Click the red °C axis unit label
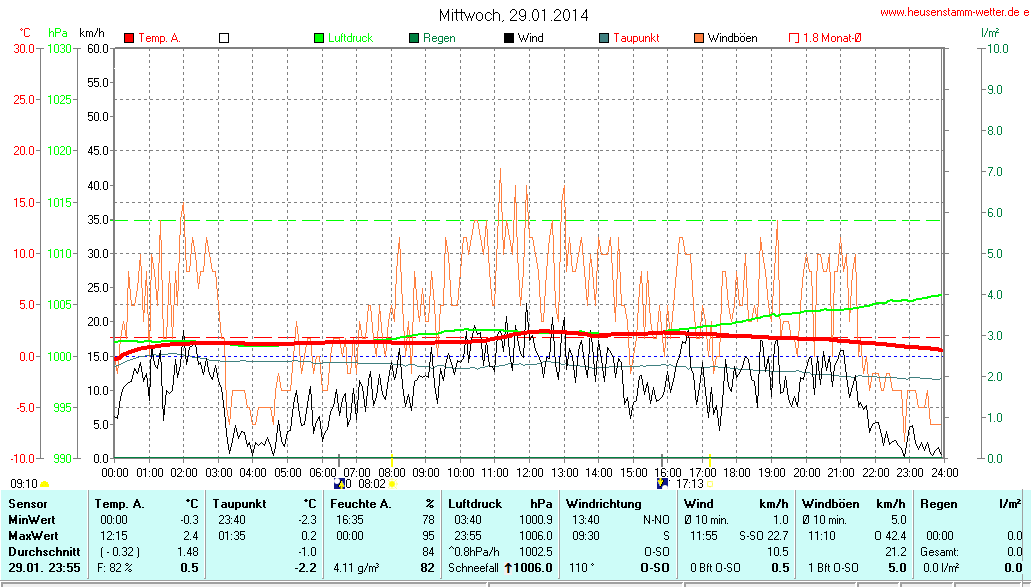 pyautogui.click(x=24, y=33)
